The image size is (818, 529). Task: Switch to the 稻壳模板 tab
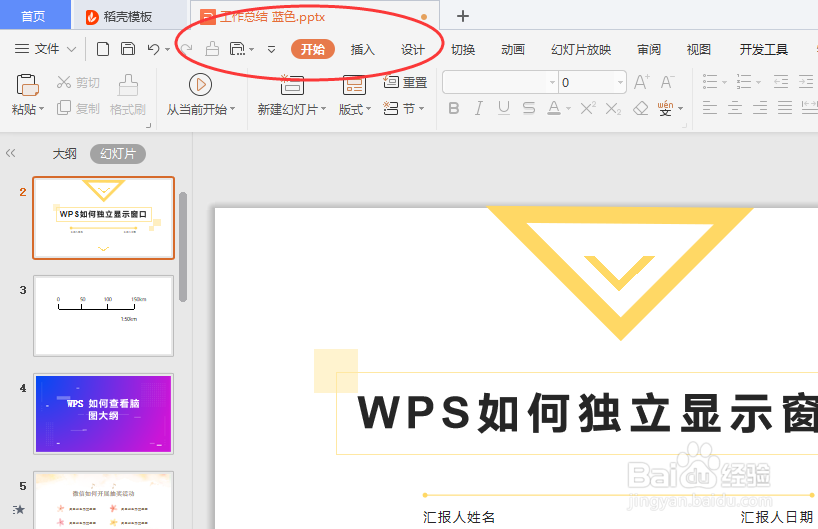(x=119, y=17)
